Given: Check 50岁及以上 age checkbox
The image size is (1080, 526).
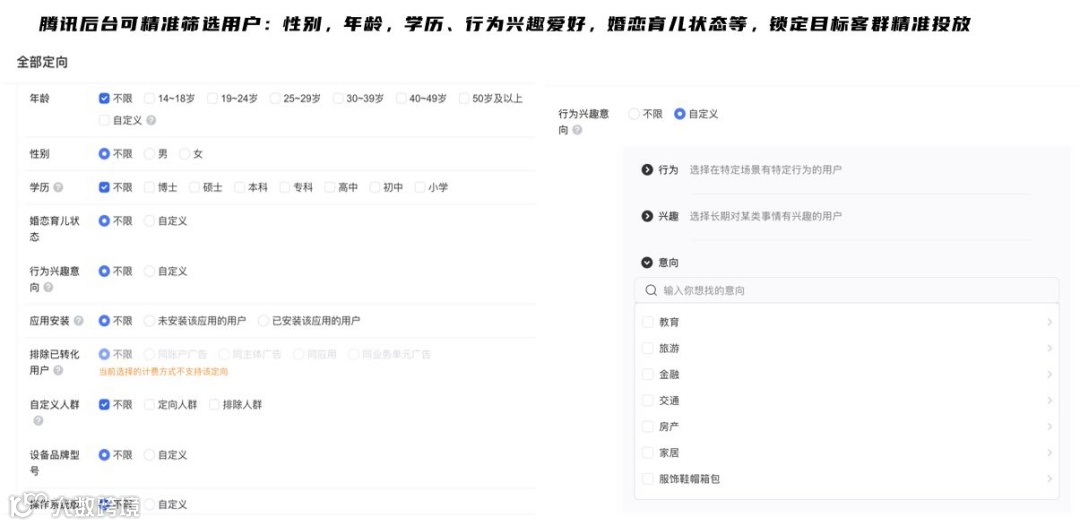Looking at the screenshot, I should click(x=464, y=98).
